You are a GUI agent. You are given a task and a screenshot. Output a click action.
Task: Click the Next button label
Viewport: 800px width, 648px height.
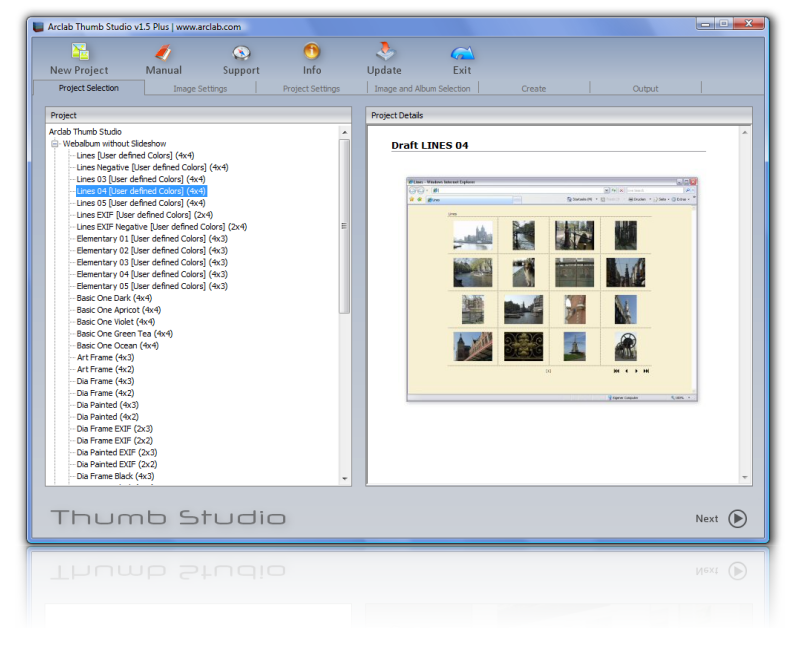(707, 519)
